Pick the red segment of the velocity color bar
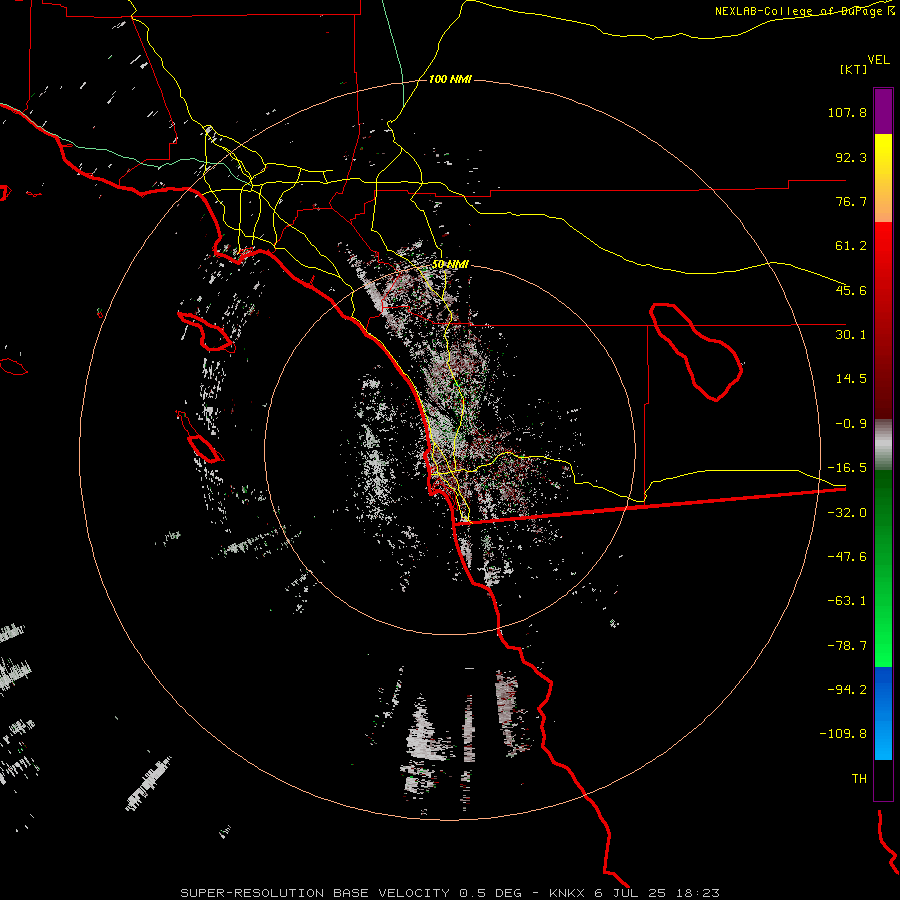Image resolution: width=900 pixels, height=900 pixels. click(x=883, y=320)
